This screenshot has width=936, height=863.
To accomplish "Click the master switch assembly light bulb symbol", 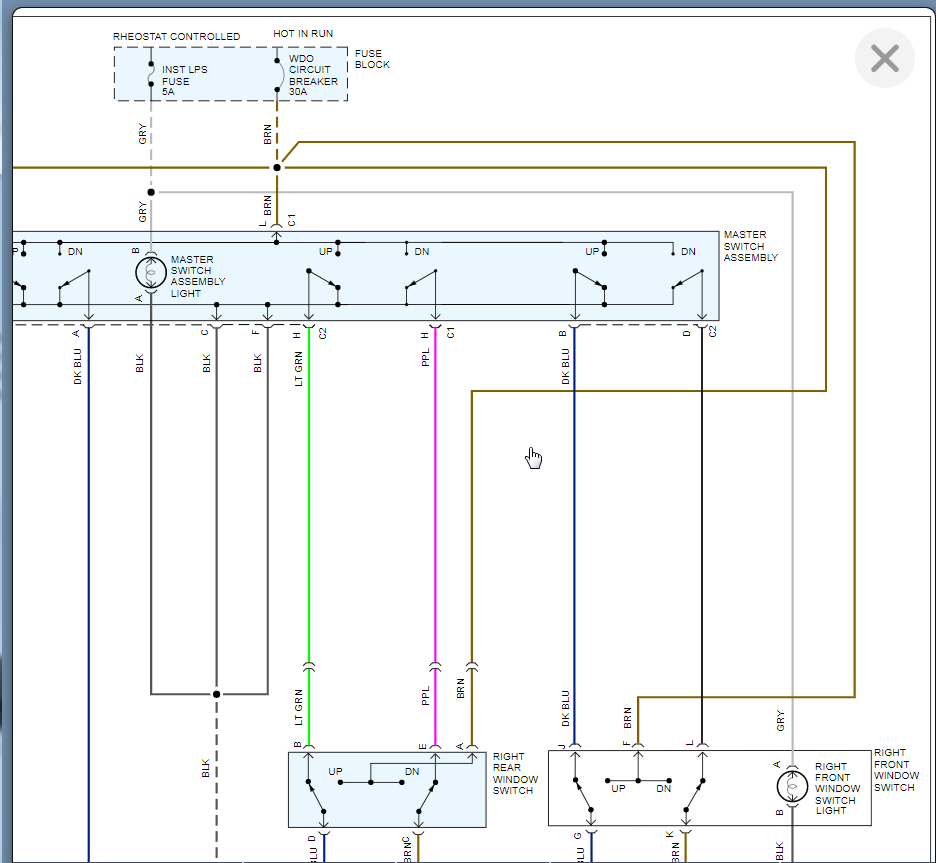I will tap(150, 272).
